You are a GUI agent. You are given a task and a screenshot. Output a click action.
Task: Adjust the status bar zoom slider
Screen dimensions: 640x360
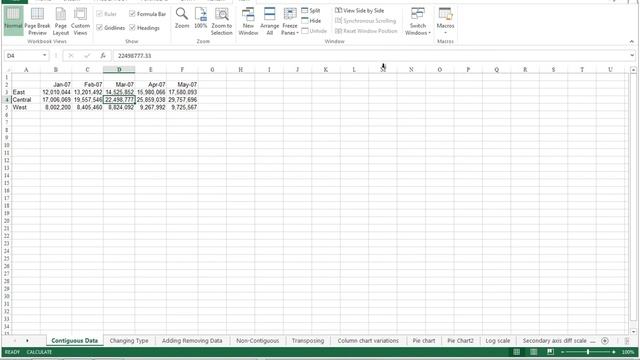588,352
